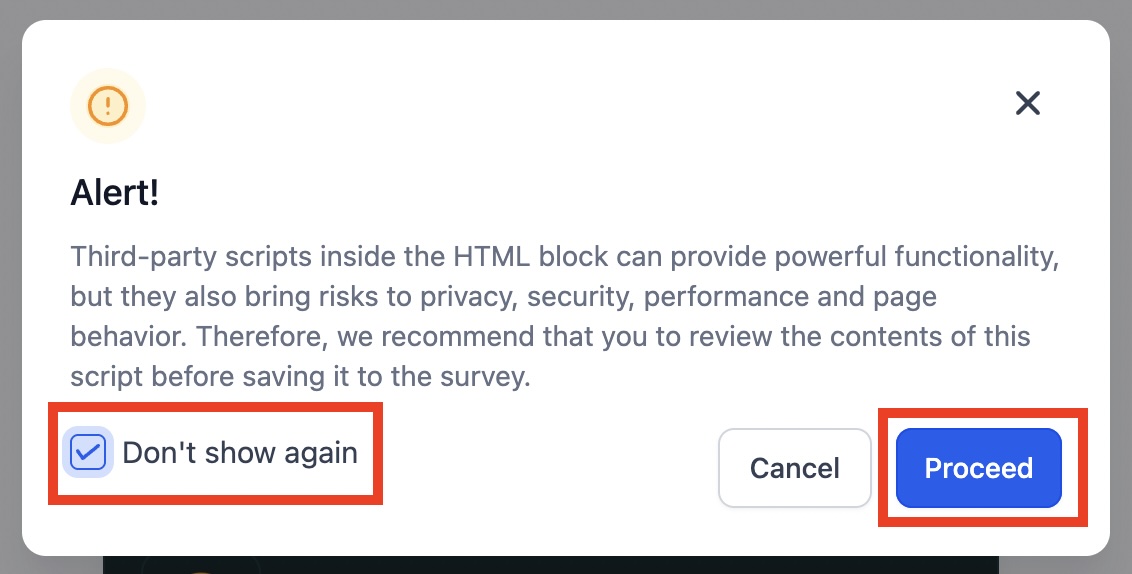The width and height of the screenshot is (1132, 574).
Task: Click the word "Proceed" on blue button
Action: 979,468
